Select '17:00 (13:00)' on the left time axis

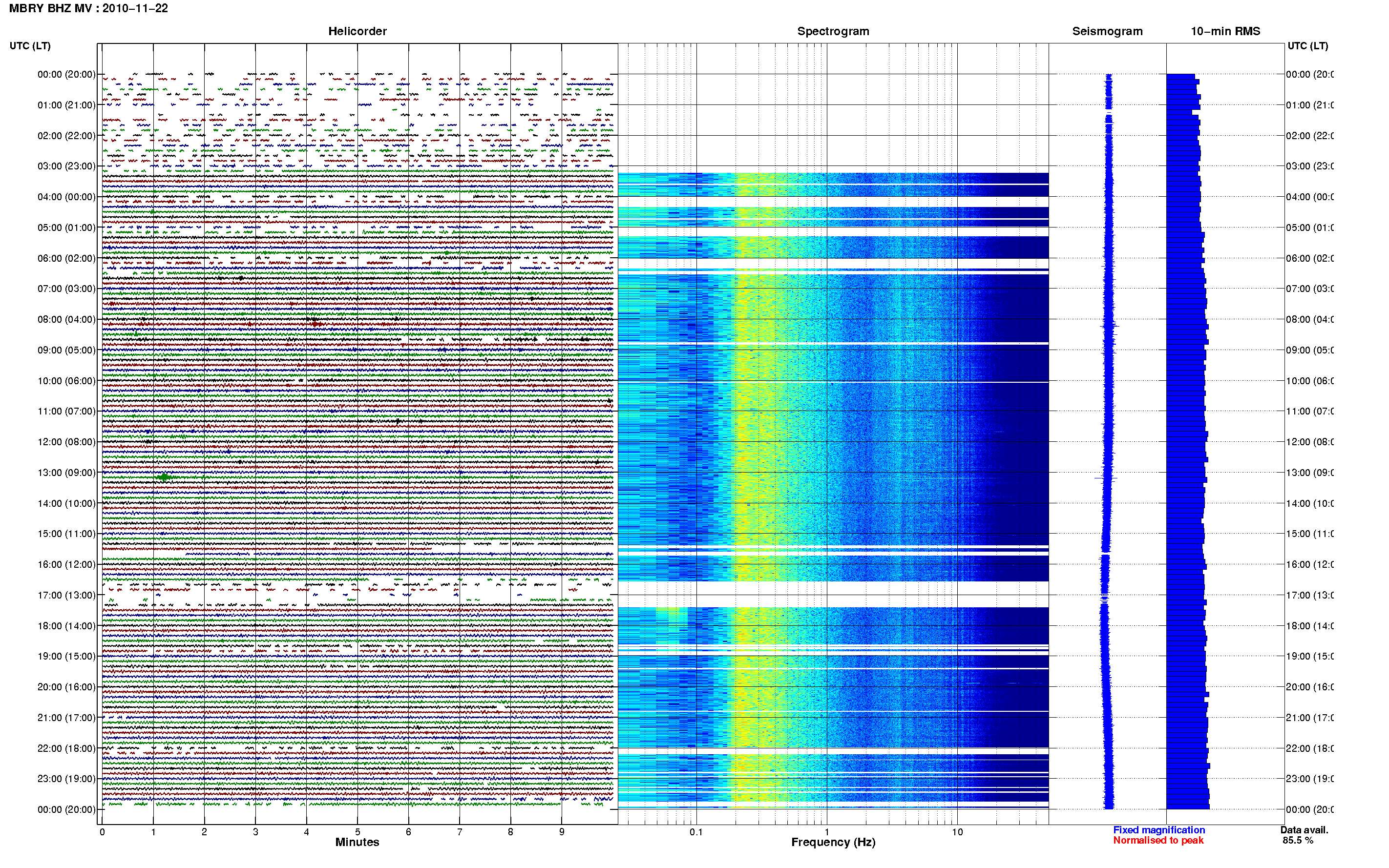click(x=66, y=595)
